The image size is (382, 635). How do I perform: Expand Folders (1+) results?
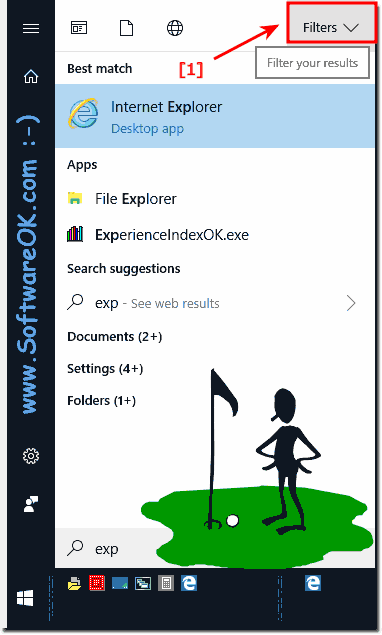[101, 401]
